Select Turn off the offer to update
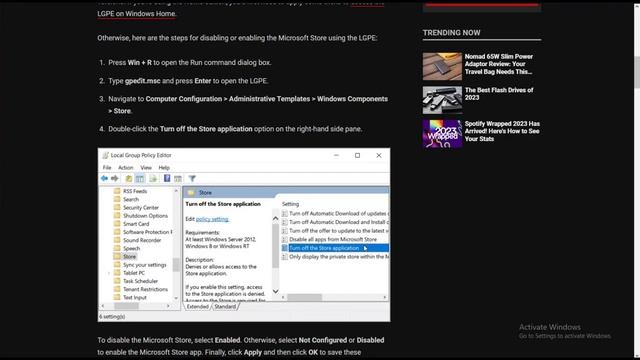Viewport: 640px width, 360px height. point(335,231)
